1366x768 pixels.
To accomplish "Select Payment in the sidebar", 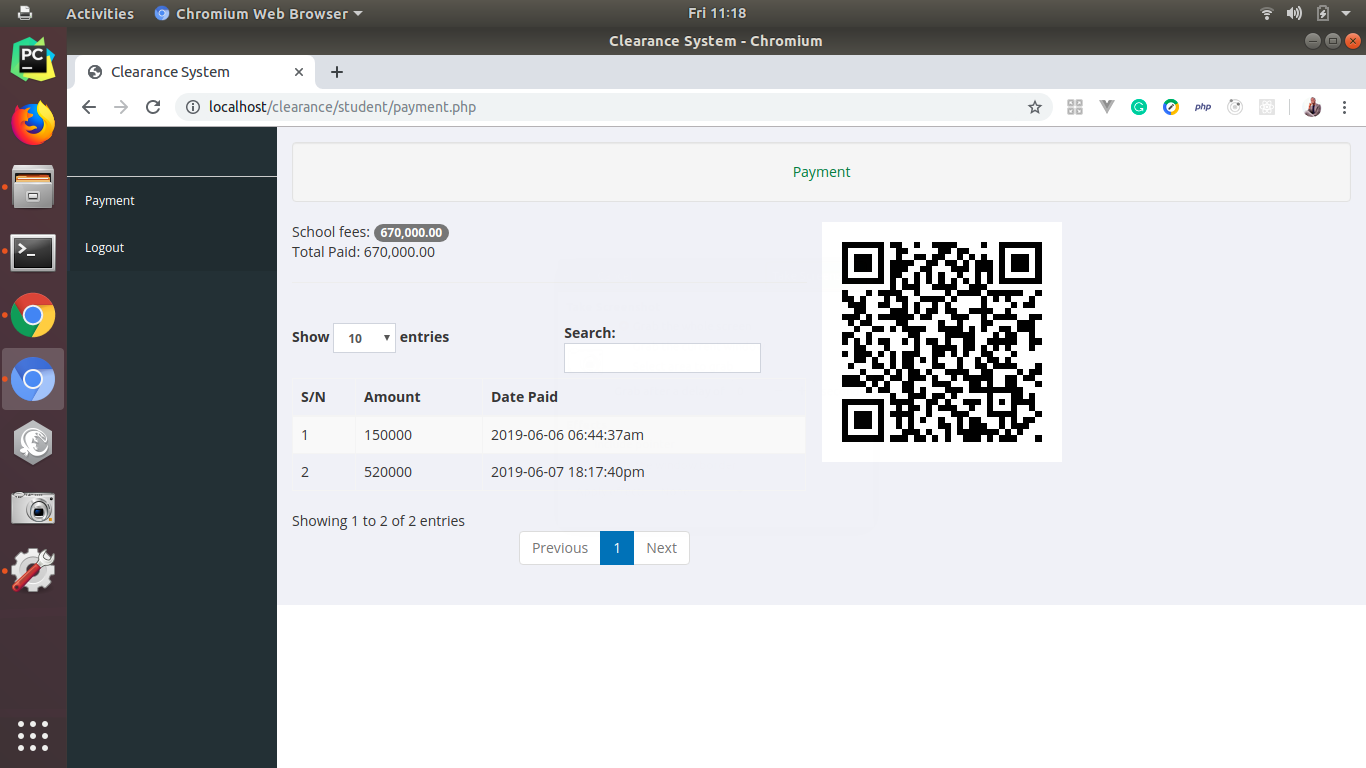I will (x=110, y=201).
